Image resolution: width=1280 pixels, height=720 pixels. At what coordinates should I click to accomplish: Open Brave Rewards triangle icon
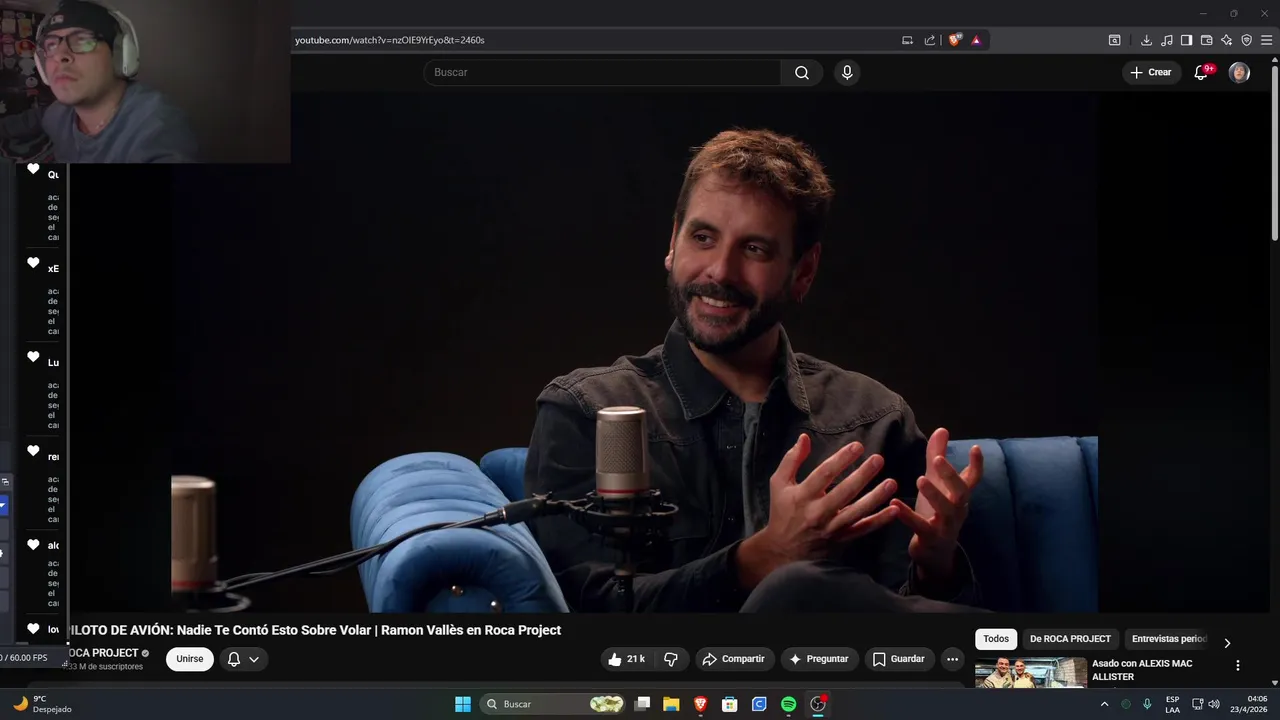click(x=976, y=40)
